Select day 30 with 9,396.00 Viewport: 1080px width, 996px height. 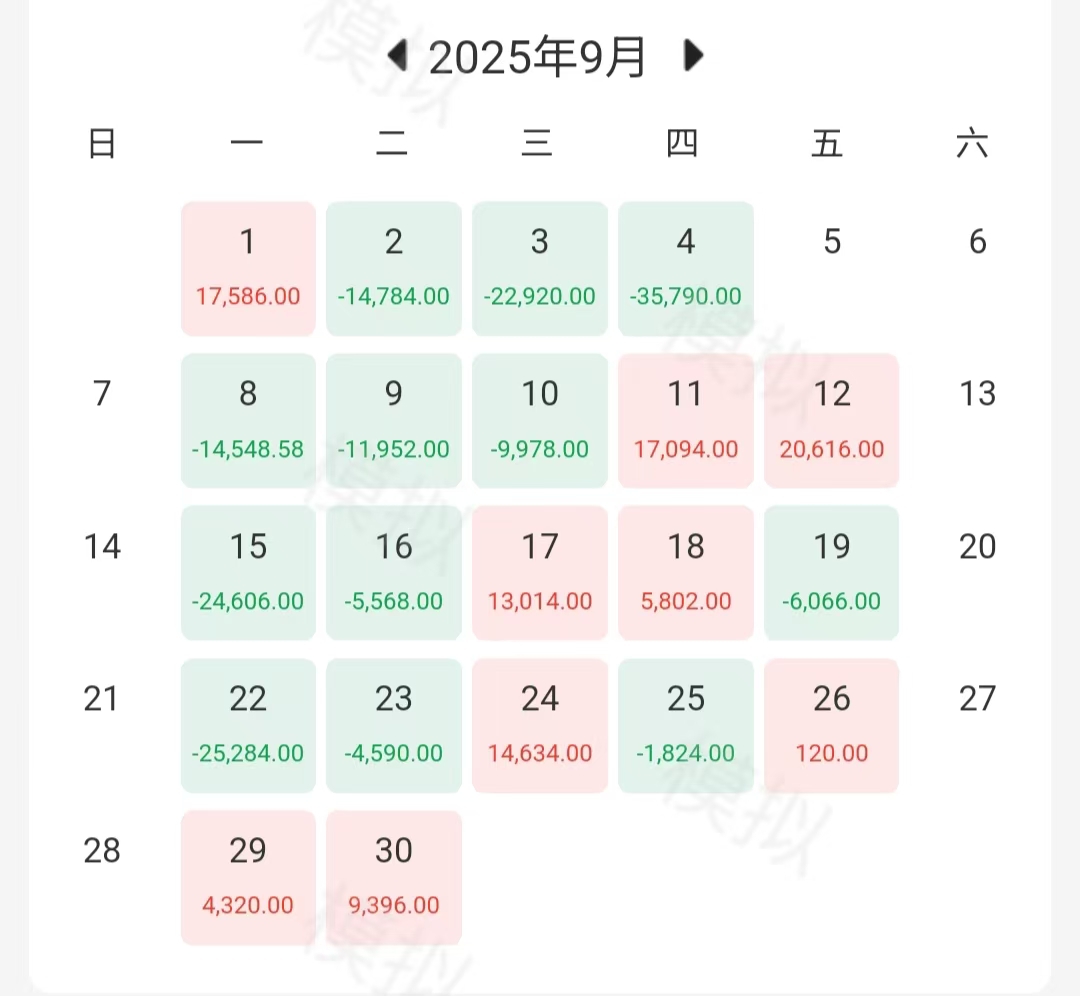tap(394, 877)
